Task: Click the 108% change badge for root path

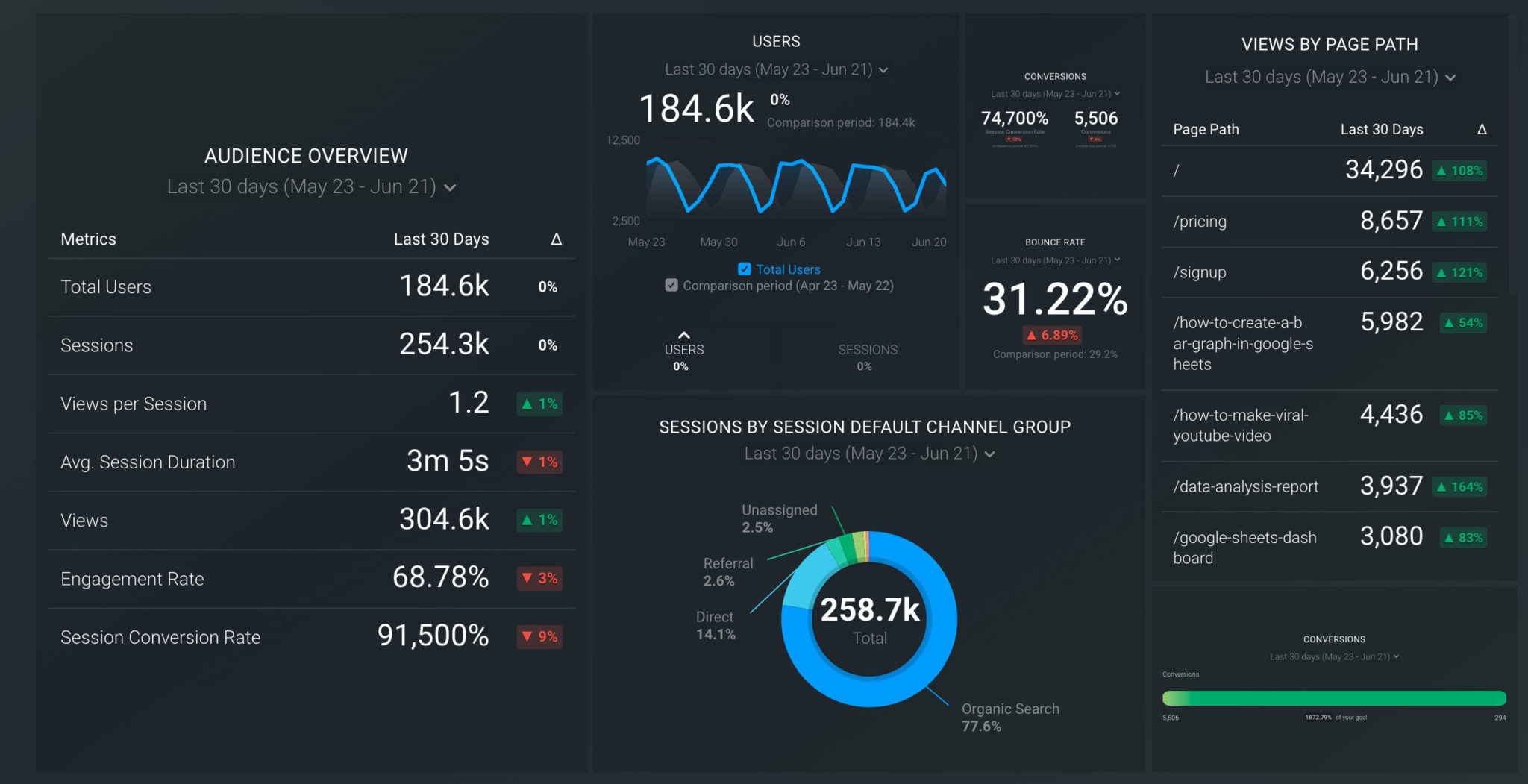Action: [1459, 171]
